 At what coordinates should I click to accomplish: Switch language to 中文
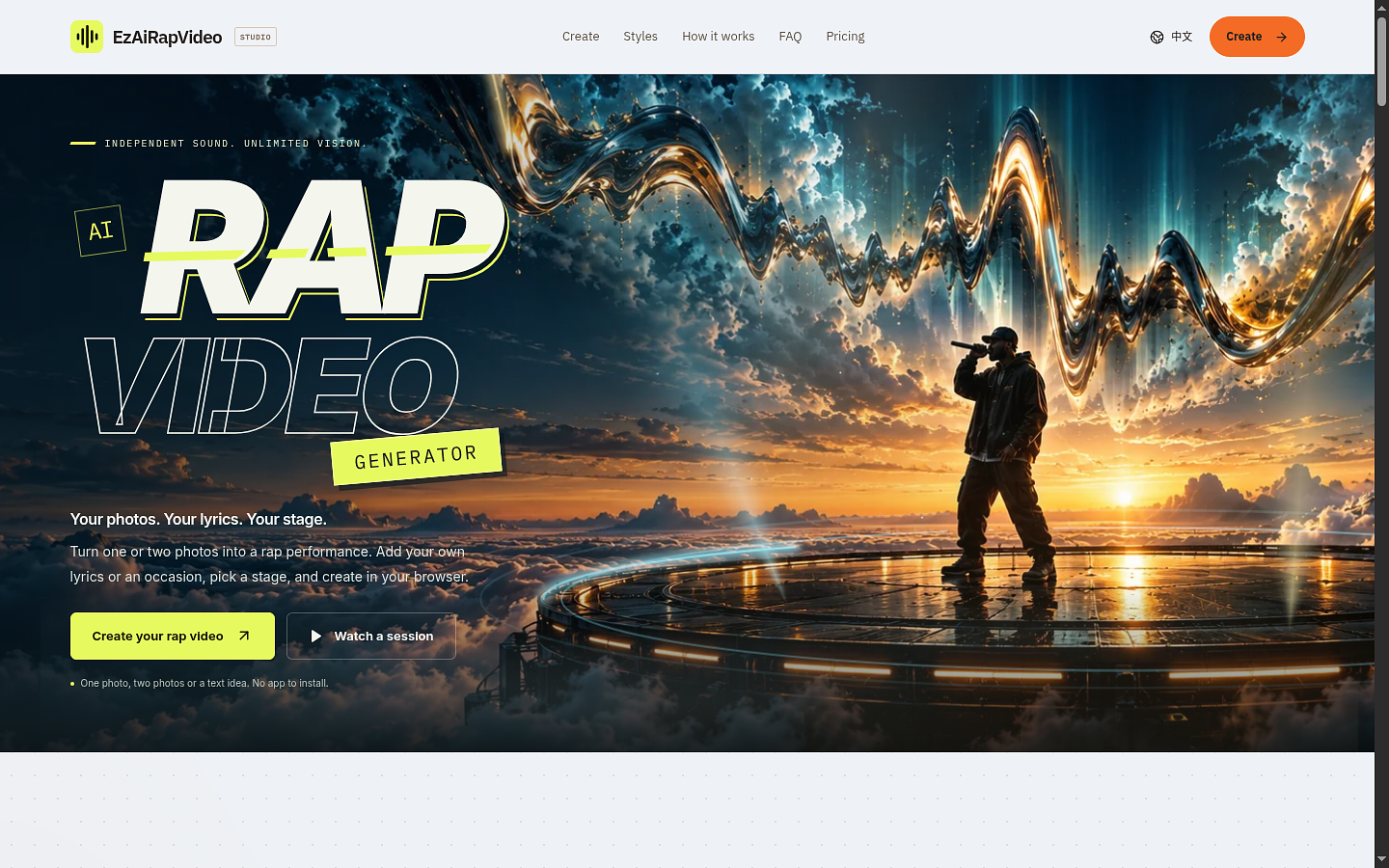pos(1182,37)
